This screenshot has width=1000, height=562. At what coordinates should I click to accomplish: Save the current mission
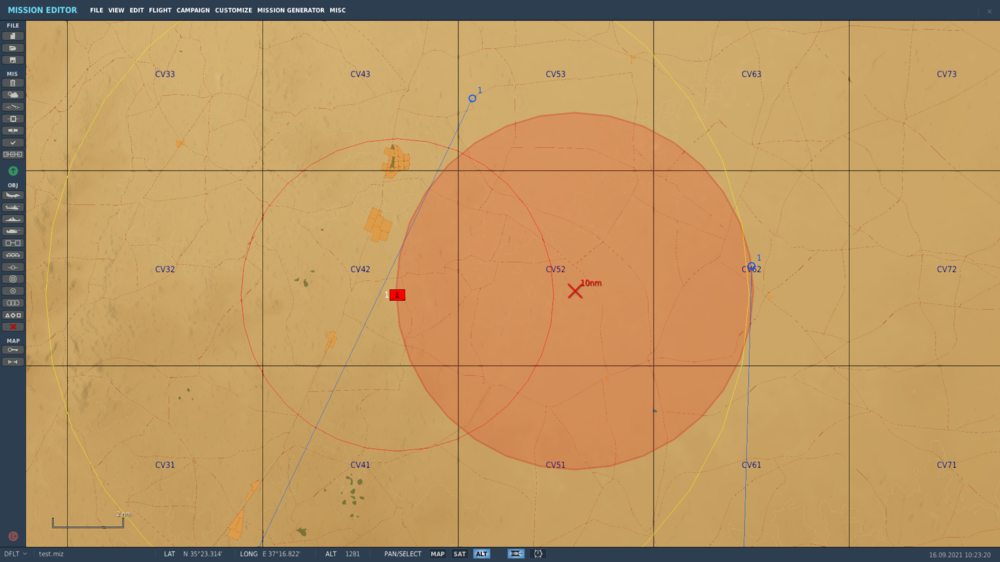pyautogui.click(x=13, y=60)
